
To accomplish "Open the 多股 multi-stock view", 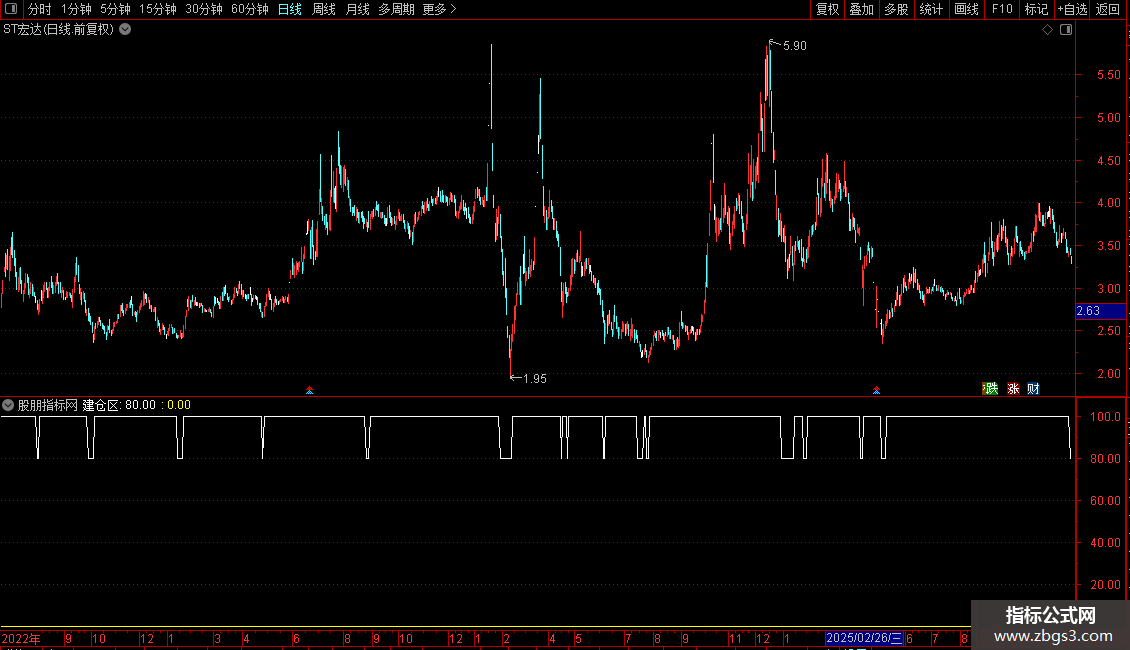I will pyautogui.click(x=896, y=9).
